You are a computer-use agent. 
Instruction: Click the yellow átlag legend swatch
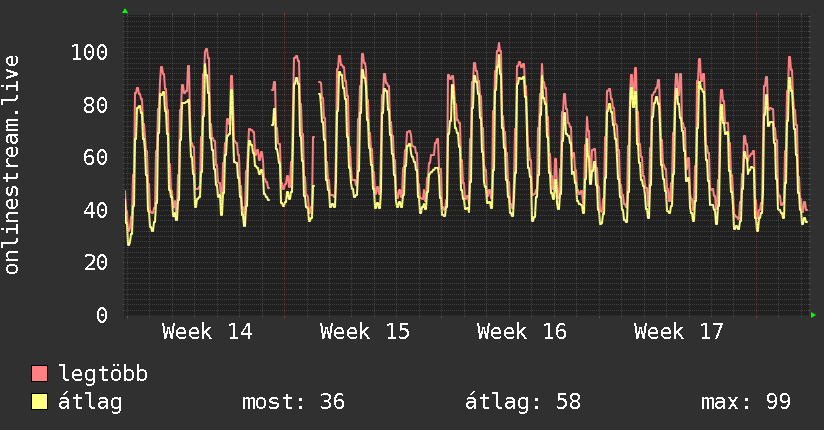pyautogui.click(x=39, y=402)
